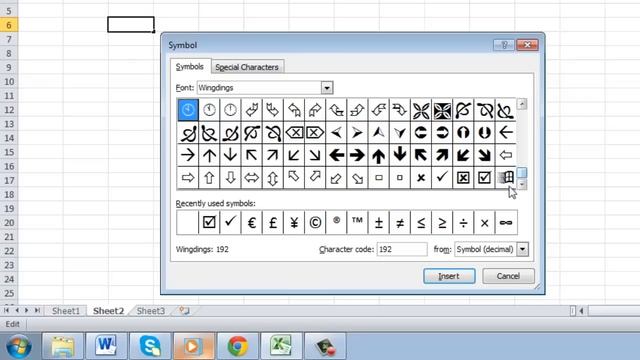Viewport: 640px width, 360px height.
Task: Insert a new worksheet via tab icon
Action: [x=184, y=311]
